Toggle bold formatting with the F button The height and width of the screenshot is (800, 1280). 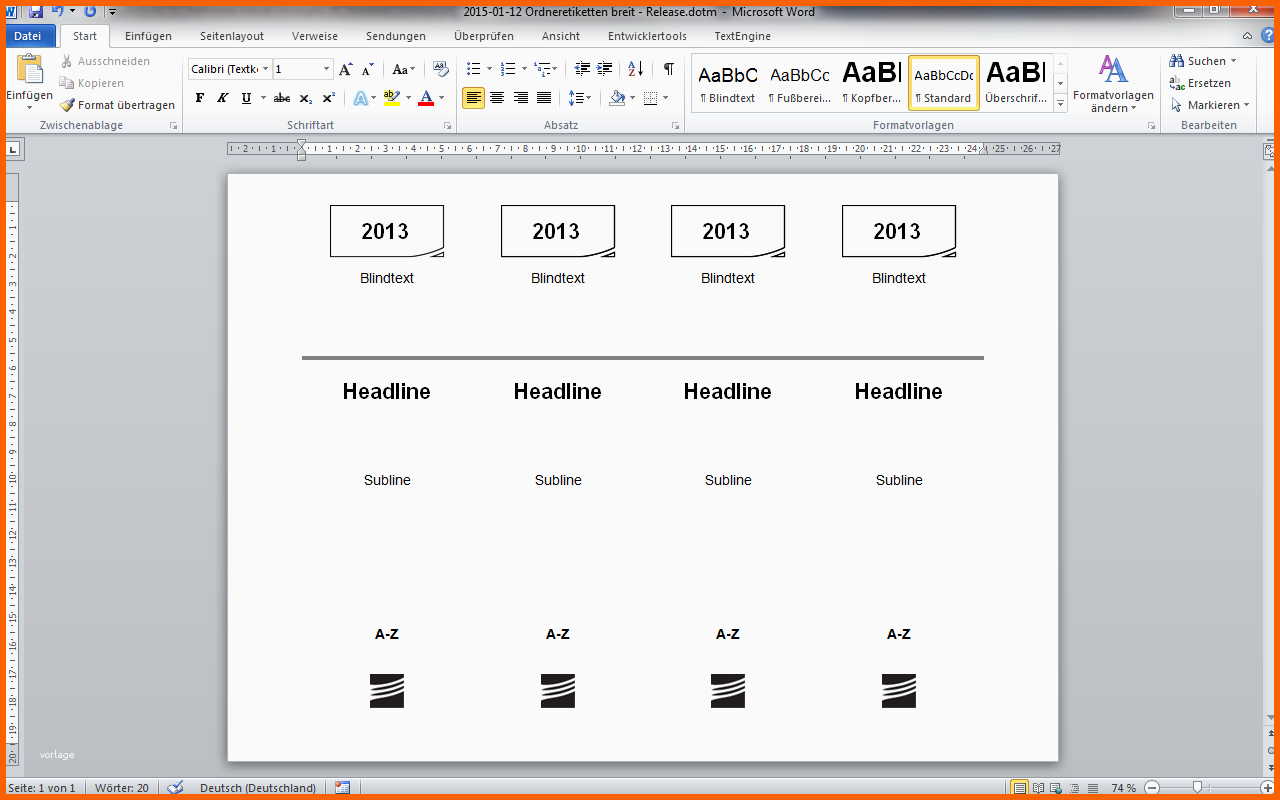200,98
